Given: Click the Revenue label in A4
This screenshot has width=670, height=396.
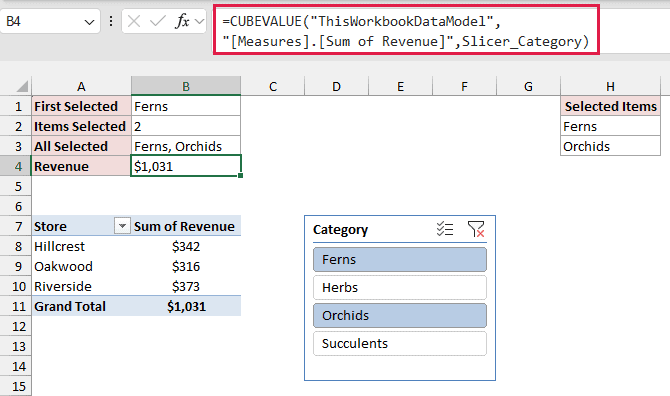Looking at the screenshot, I should click(x=81, y=166).
